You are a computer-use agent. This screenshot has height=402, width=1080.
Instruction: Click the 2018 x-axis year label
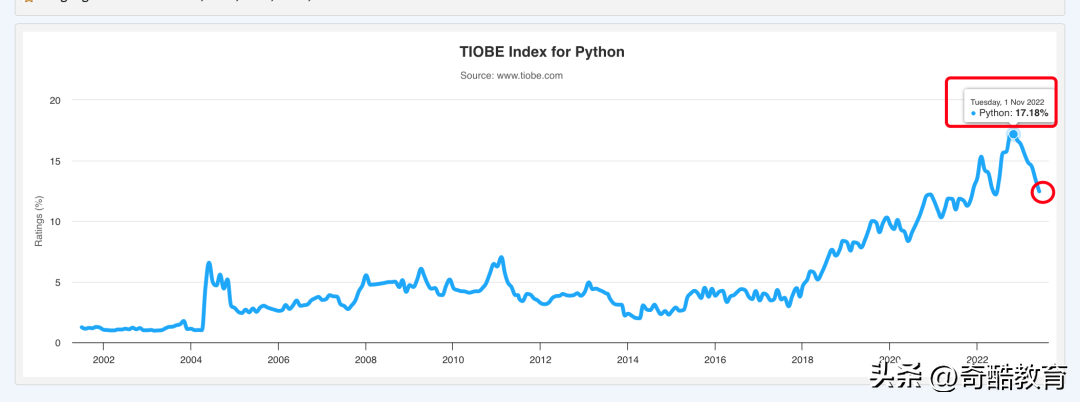pyautogui.click(x=801, y=359)
